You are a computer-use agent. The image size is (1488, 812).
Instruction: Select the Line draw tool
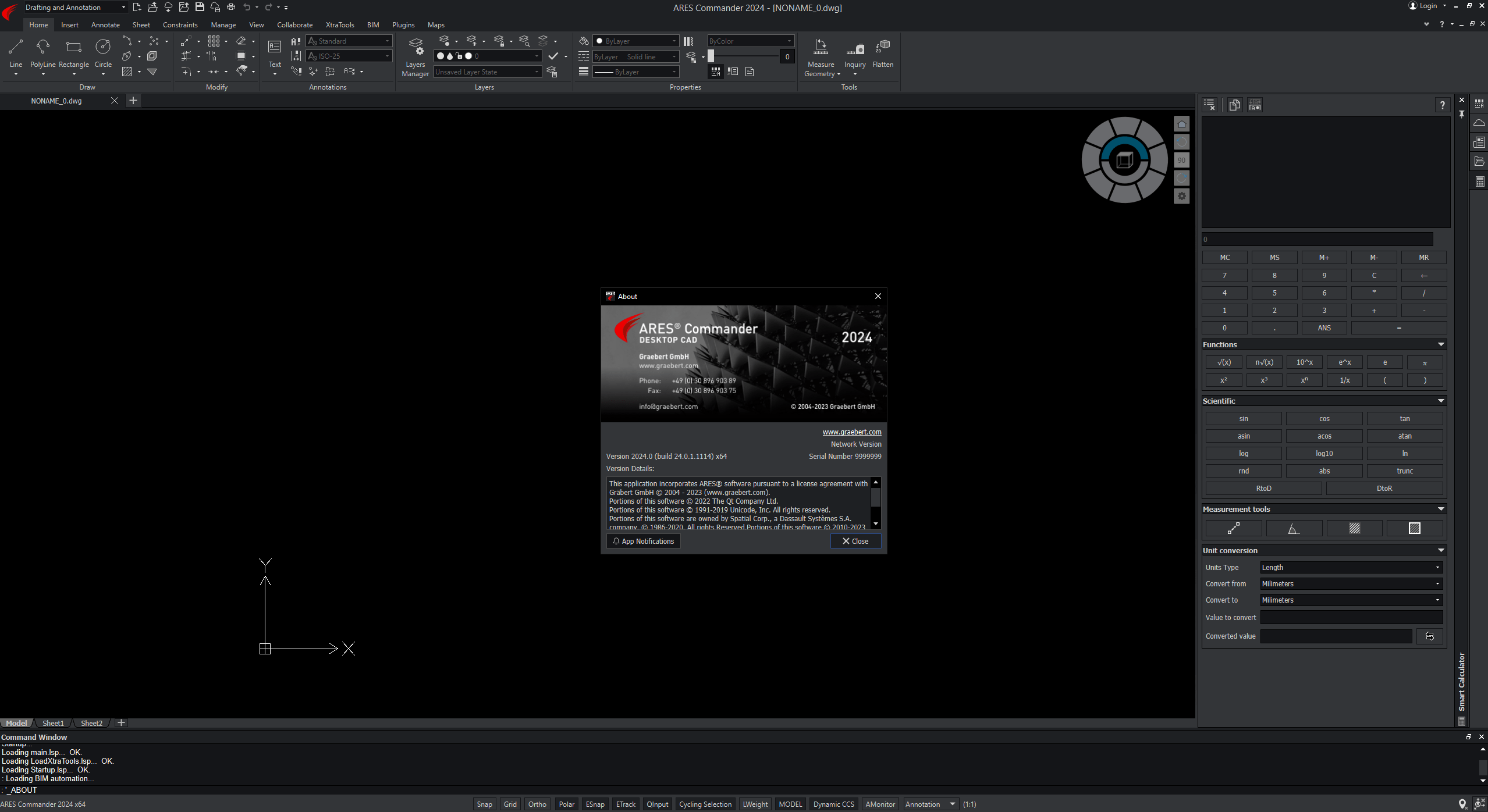point(16,52)
